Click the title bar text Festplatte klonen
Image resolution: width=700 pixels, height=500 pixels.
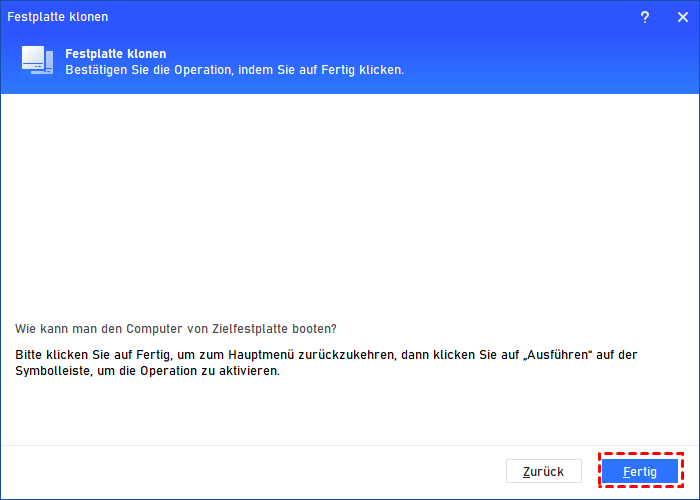(x=58, y=17)
